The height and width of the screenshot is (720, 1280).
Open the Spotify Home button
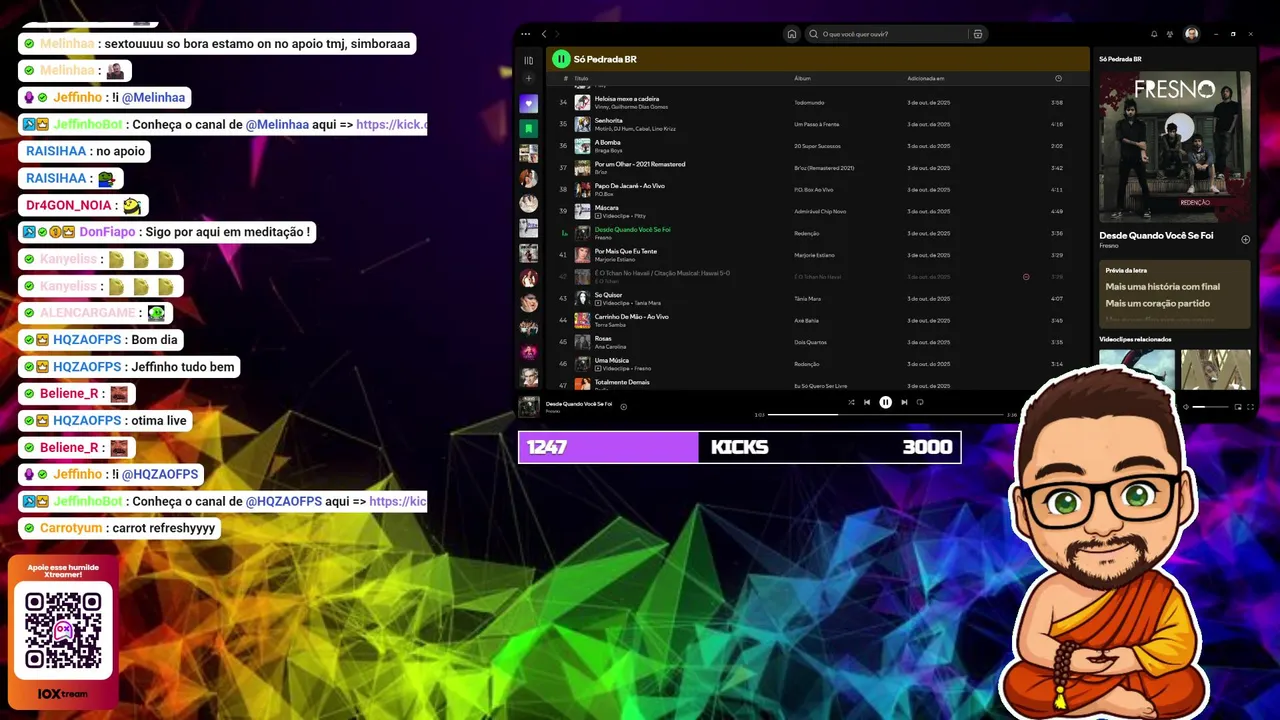[792, 34]
